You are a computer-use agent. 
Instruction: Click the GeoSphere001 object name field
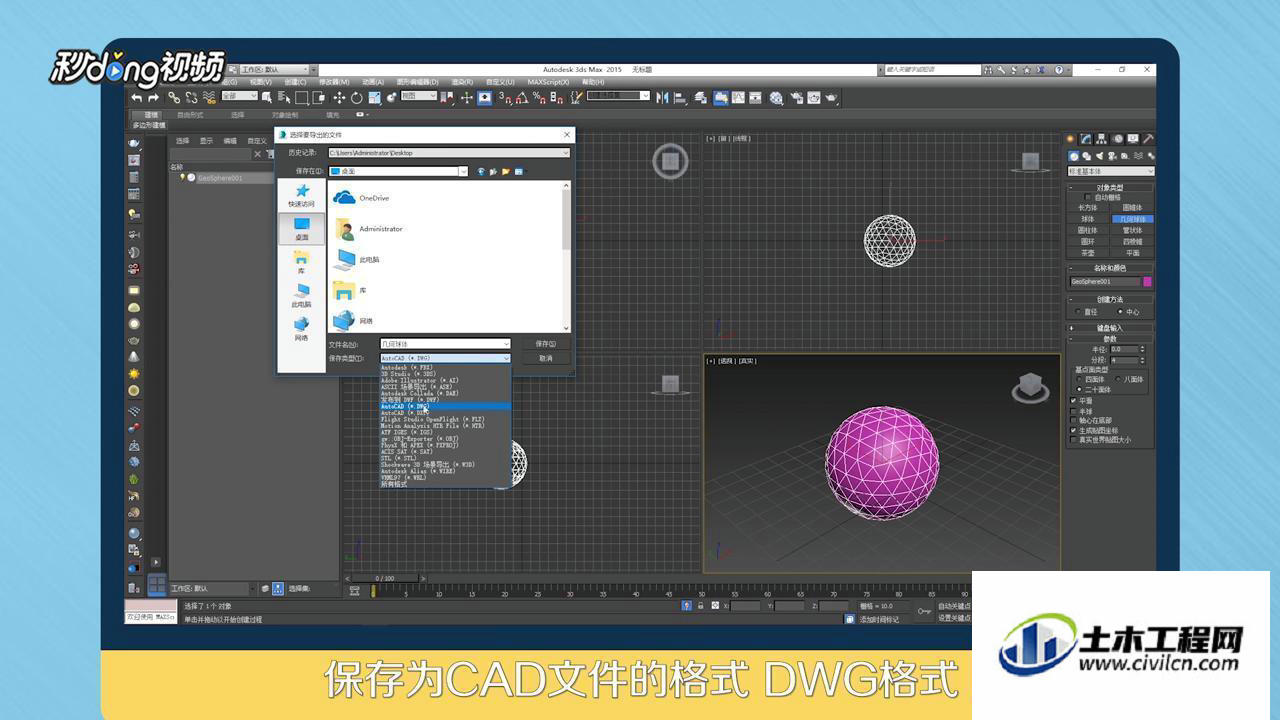coord(1104,282)
